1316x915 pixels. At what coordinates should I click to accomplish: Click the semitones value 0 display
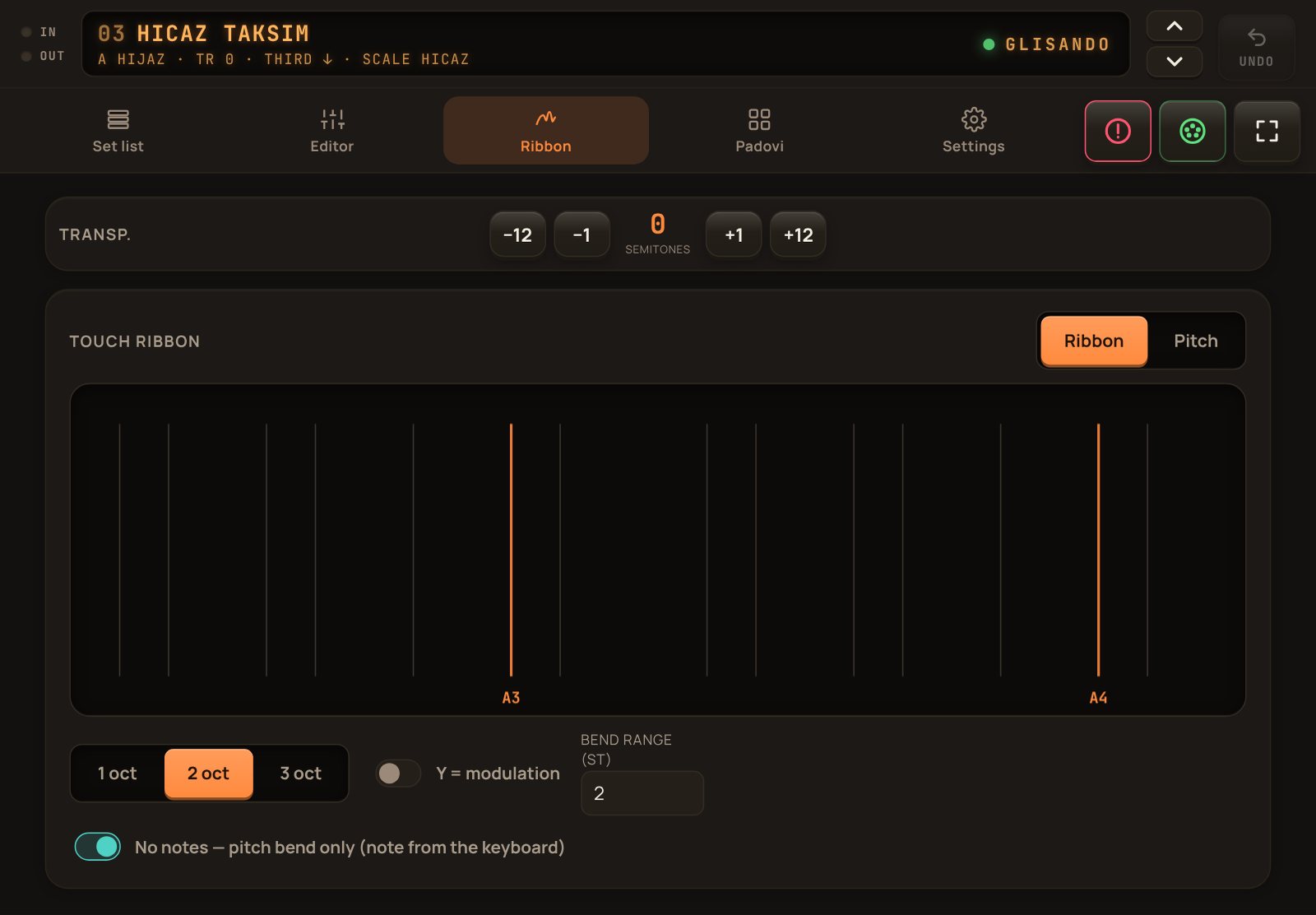click(657, 224)
